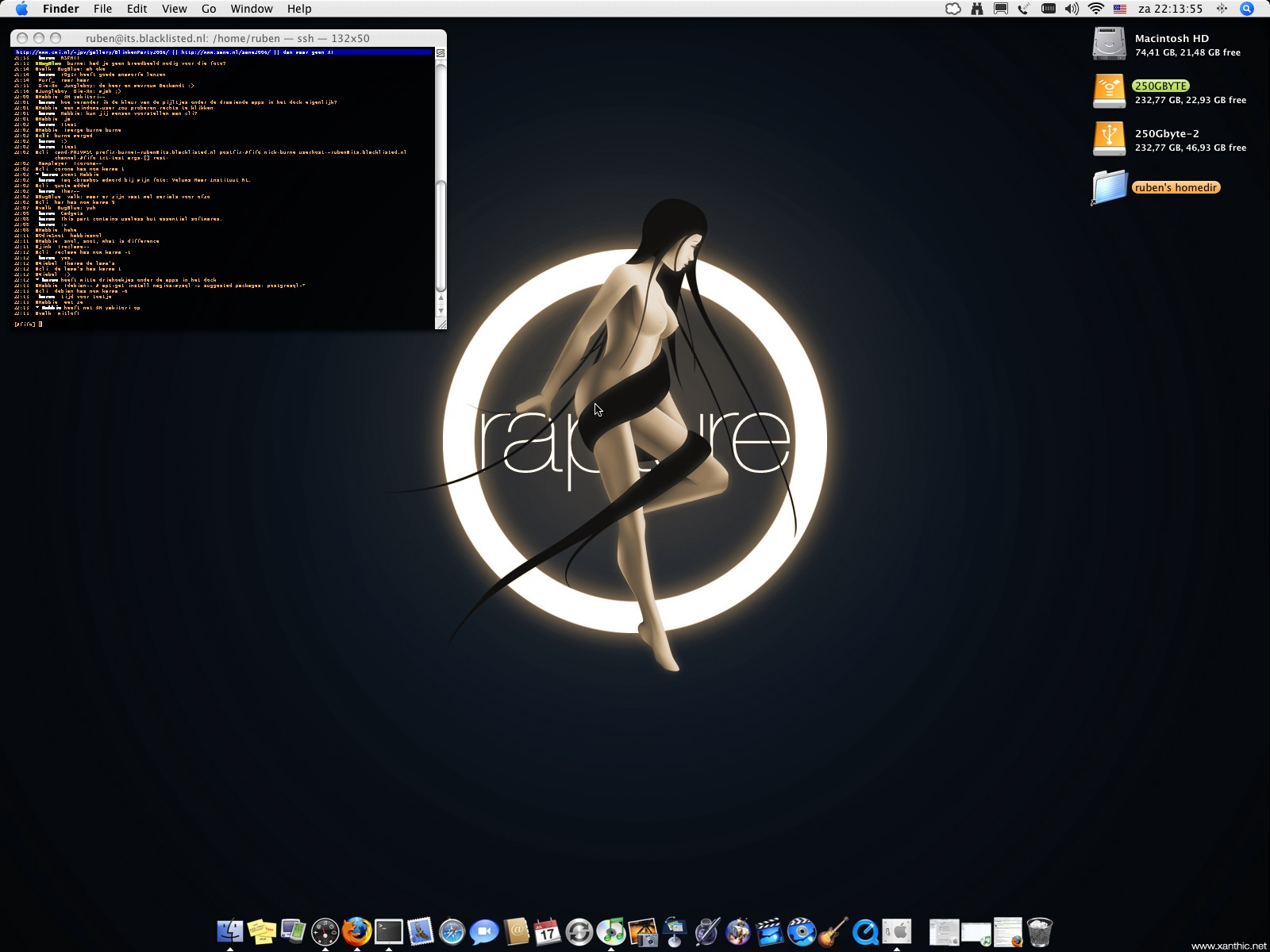Open the Trash in the Dock
The width and height of the screenshot is (1270, 952).
(1040, 931)
